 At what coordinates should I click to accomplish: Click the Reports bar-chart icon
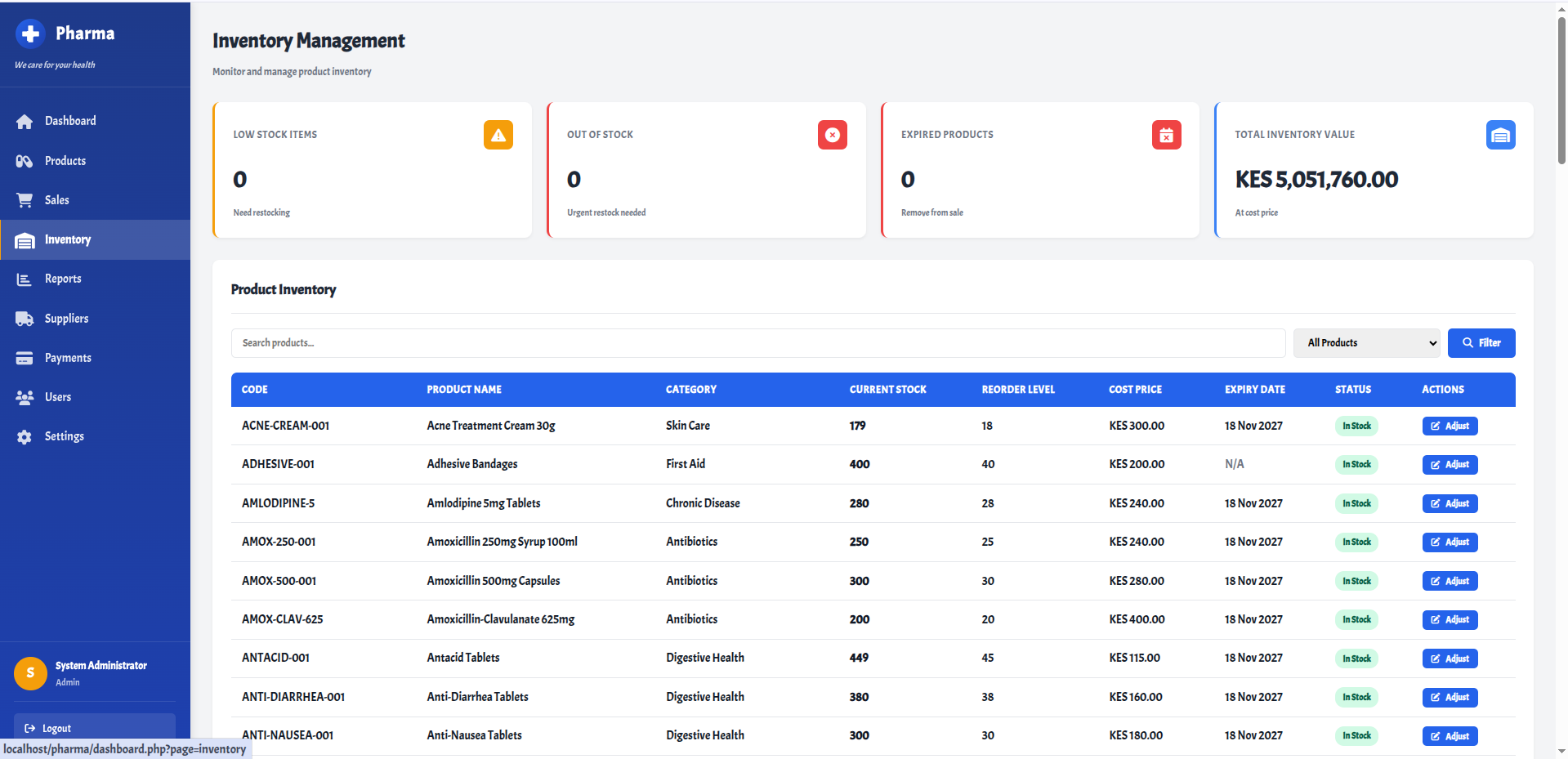(x=25, y=279)
